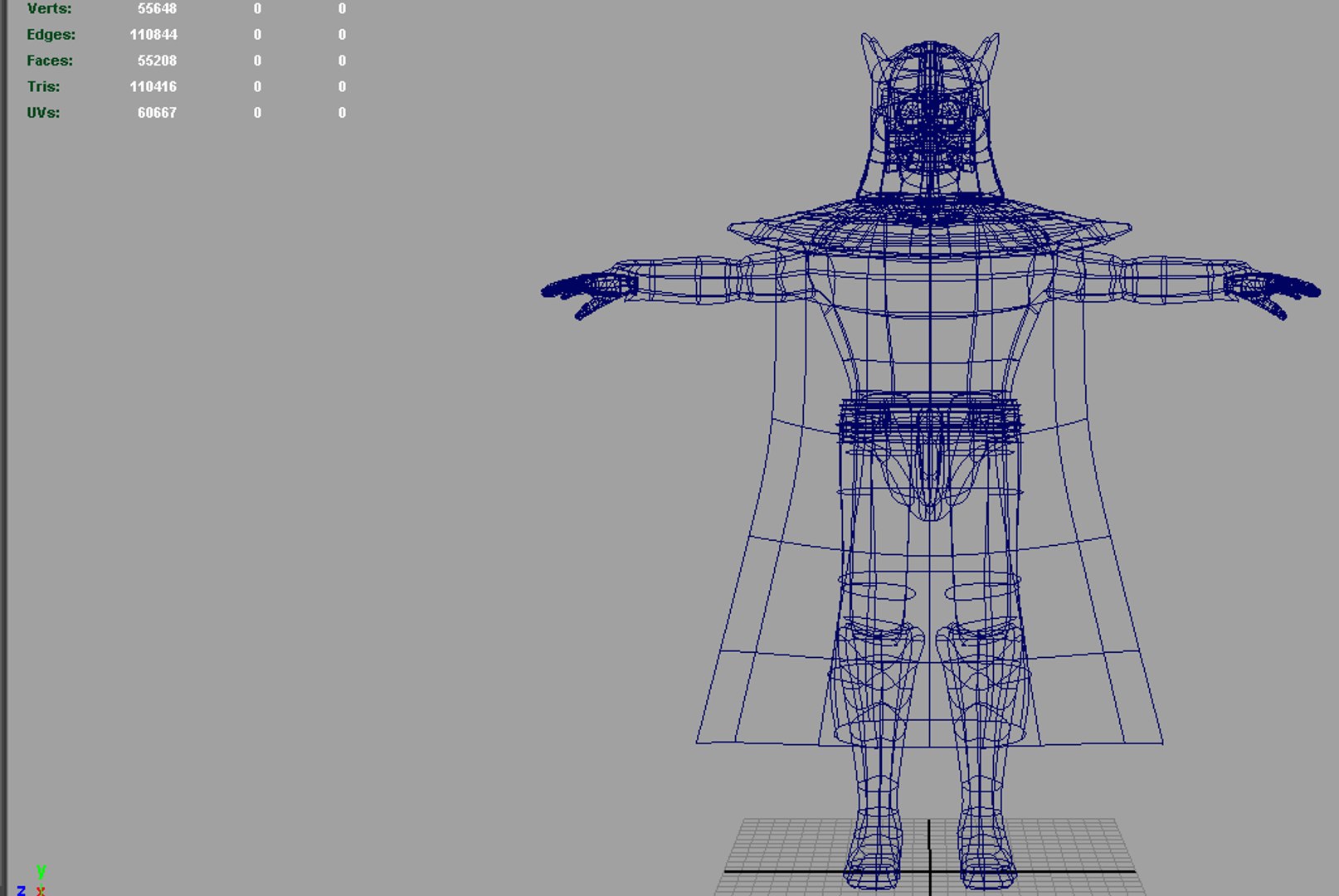Viewport: 1339px width, 896px height.
Task: Select the Faces count value 55208
Action: click(157, 61)
